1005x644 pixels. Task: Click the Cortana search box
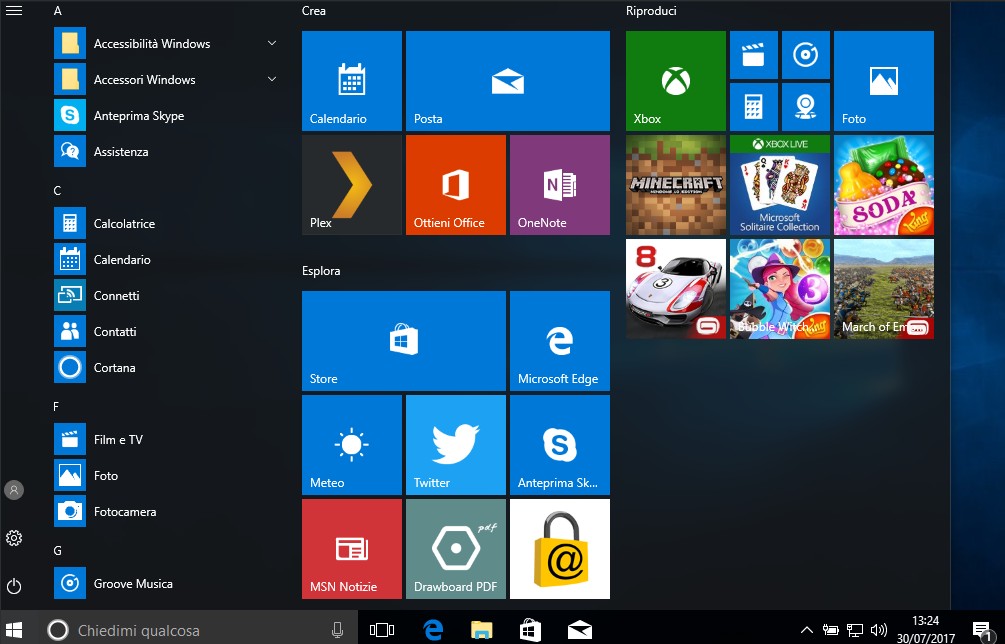pyautogui.click(x=198, y=630)
